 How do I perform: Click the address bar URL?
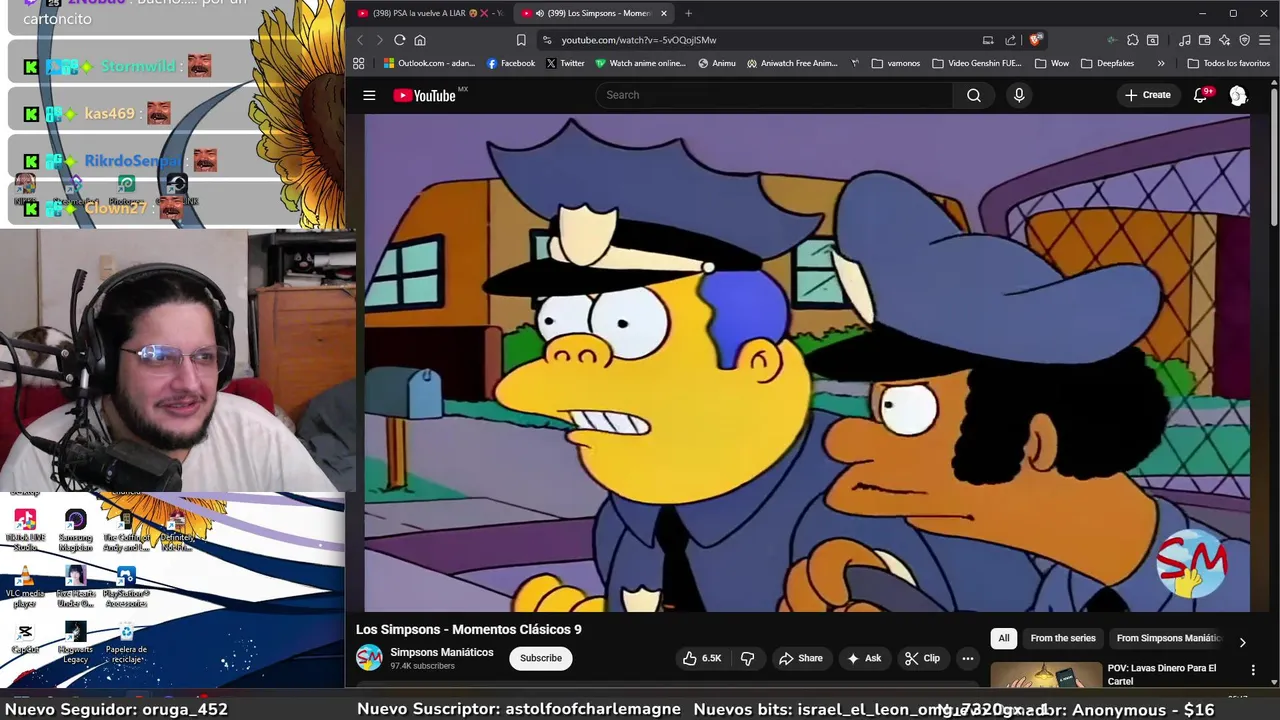pos(639,40)
